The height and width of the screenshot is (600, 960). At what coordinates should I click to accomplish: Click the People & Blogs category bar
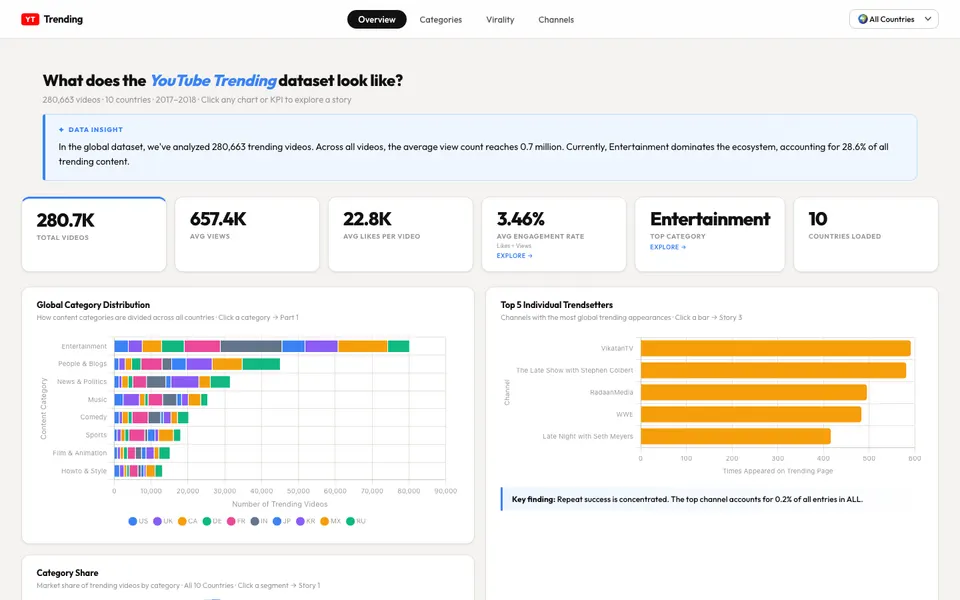point(197,364)
